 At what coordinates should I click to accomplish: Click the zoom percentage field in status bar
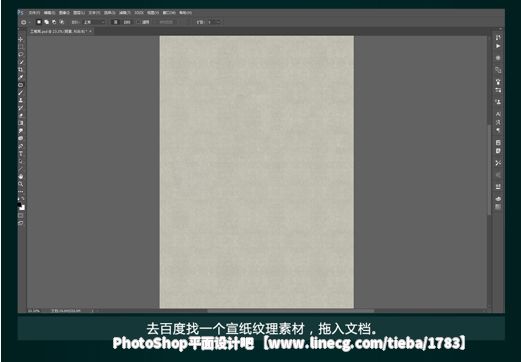click(x=34, y=311)
